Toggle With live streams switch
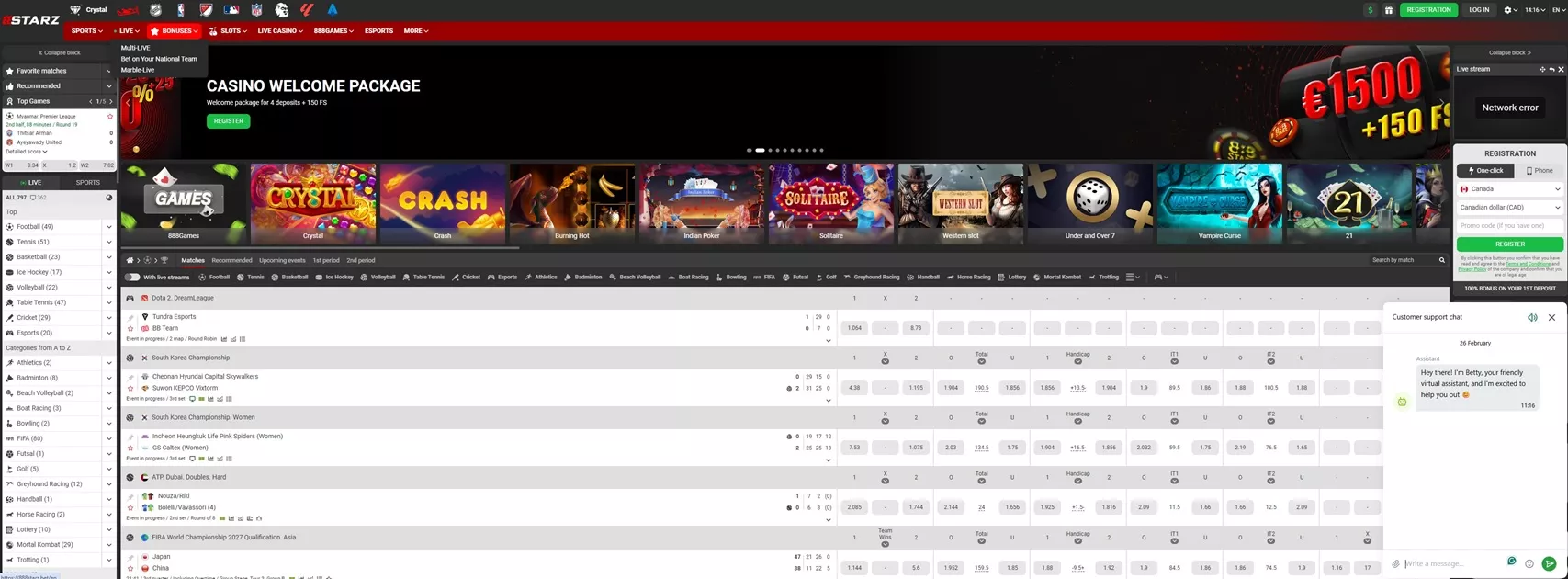 pos(132,277)
